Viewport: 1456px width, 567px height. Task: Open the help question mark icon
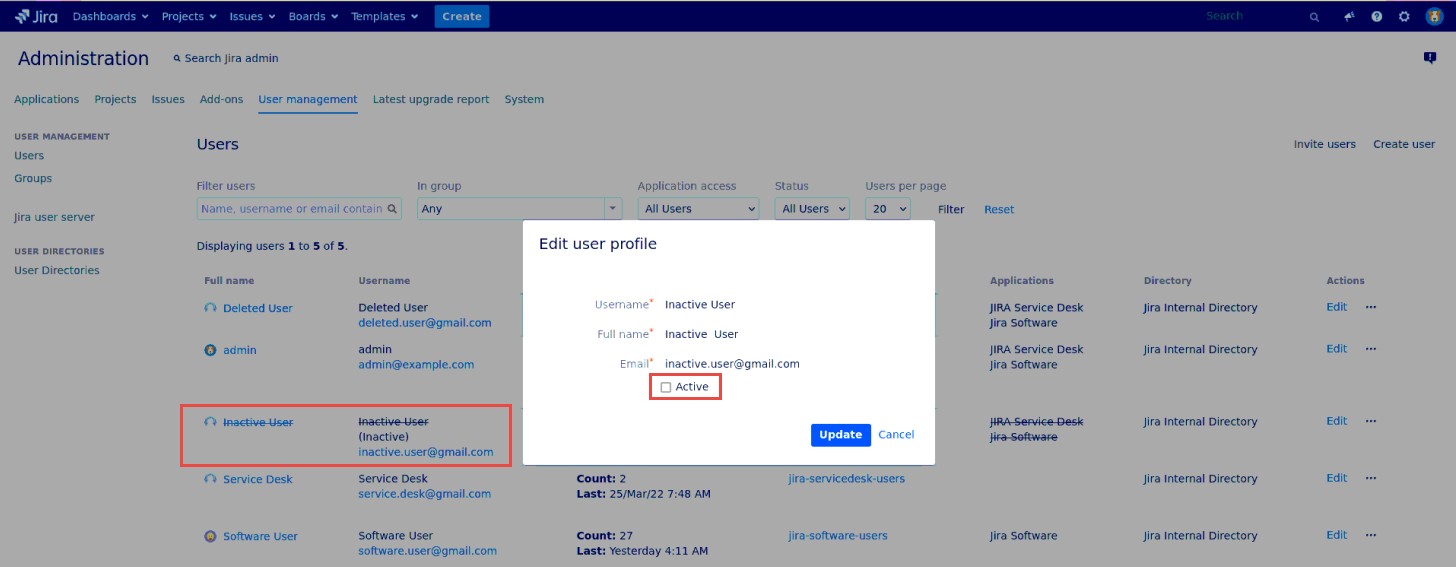[x=1377, y=17]
